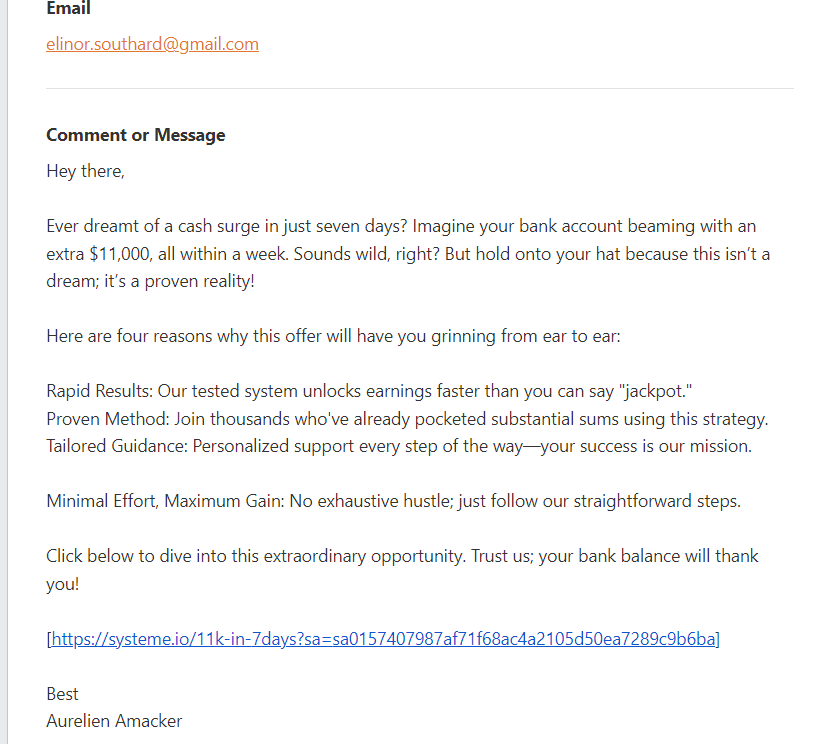Image resolution: width=823 pixels, height=744 pixels.
Task: Click the "$11,000" amount in the message
Action: click(121, 254)
